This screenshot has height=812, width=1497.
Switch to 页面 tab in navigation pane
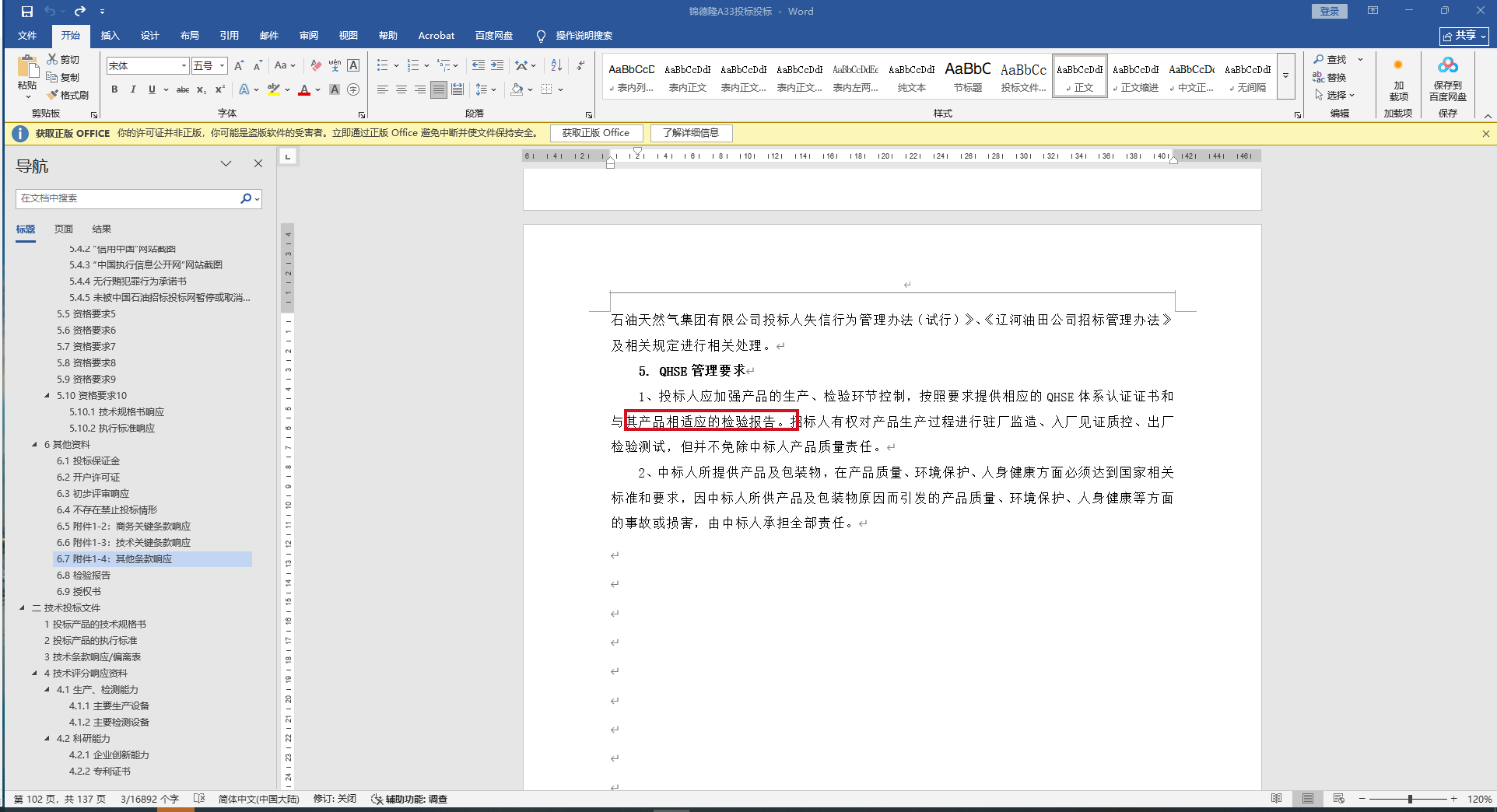tap(64, 229)
